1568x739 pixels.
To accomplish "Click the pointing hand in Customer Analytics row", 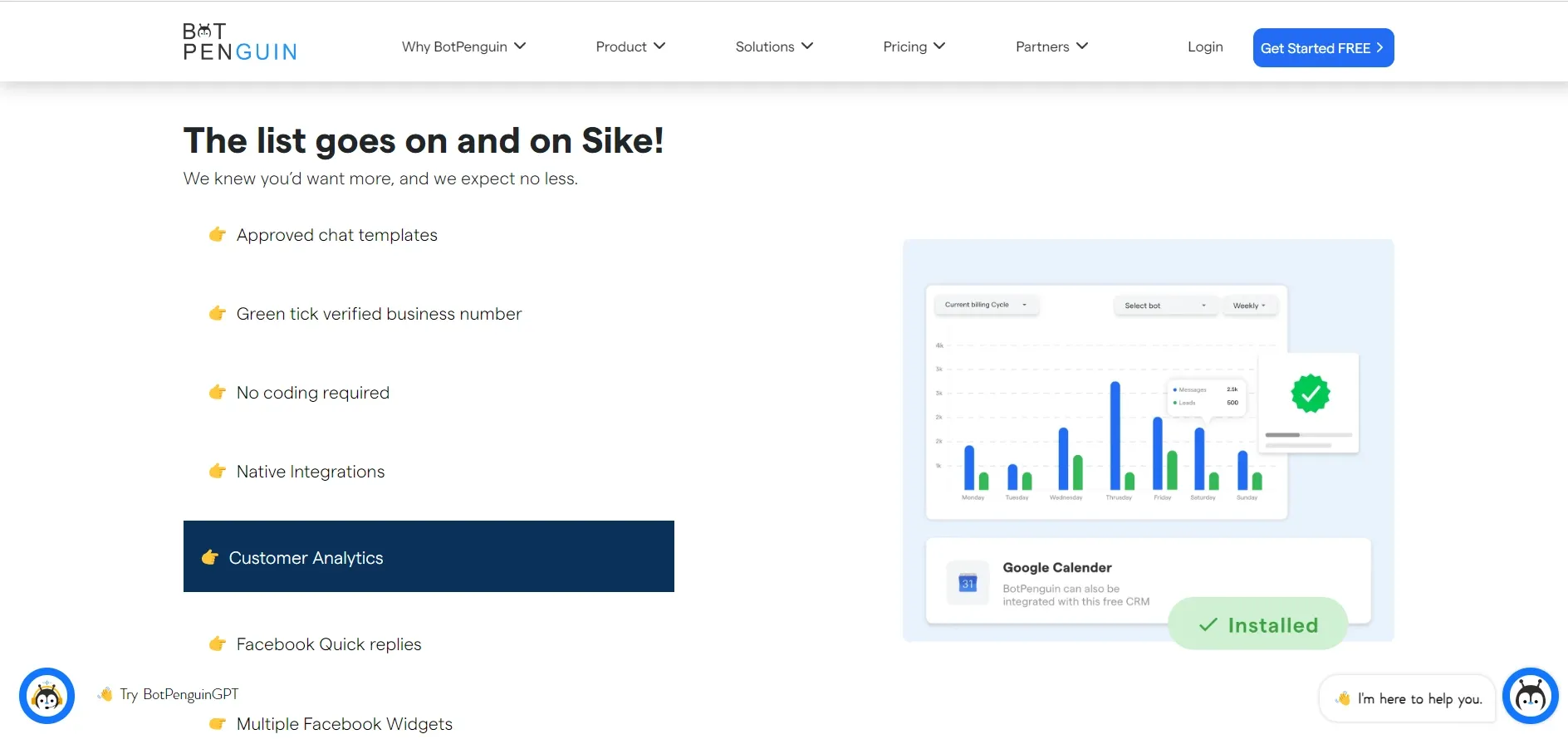I will click(210, 558).
